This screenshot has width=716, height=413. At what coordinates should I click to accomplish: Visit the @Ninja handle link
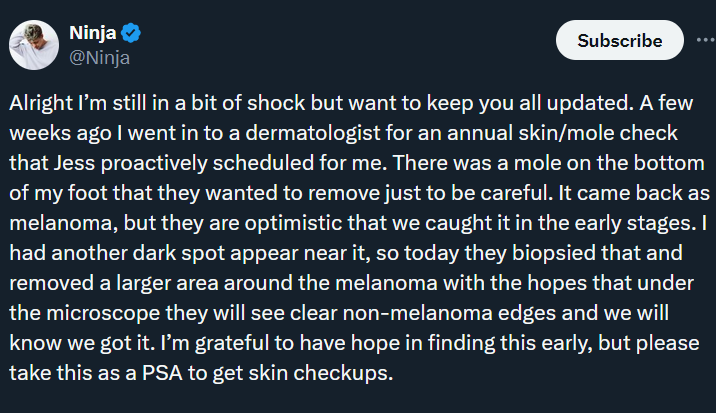(x=98, y=56)
